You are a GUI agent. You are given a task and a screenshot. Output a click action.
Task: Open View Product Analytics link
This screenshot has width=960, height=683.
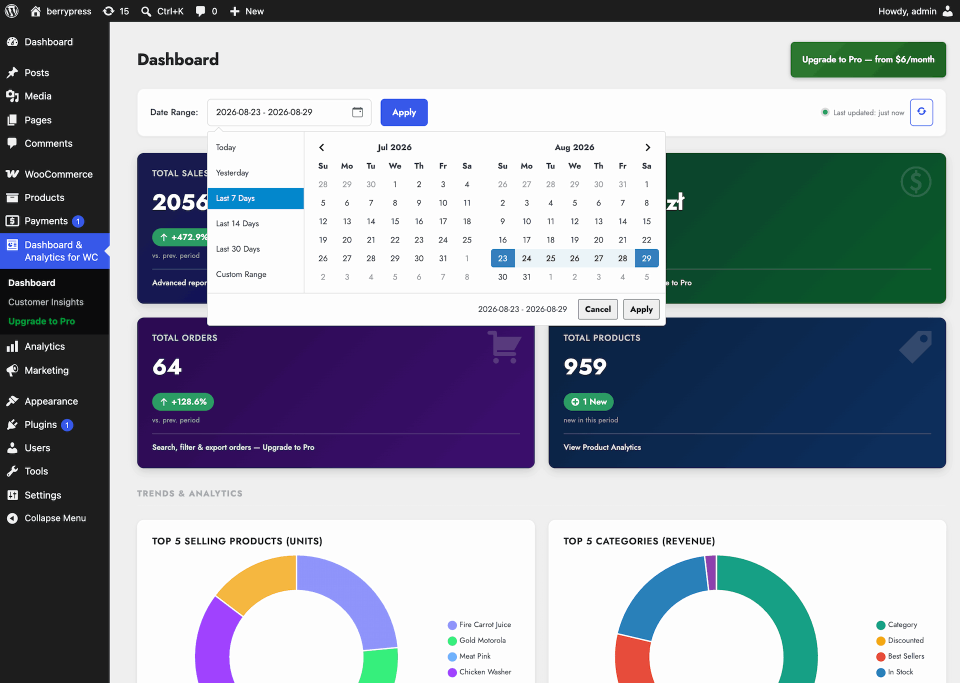pos(602,447)
